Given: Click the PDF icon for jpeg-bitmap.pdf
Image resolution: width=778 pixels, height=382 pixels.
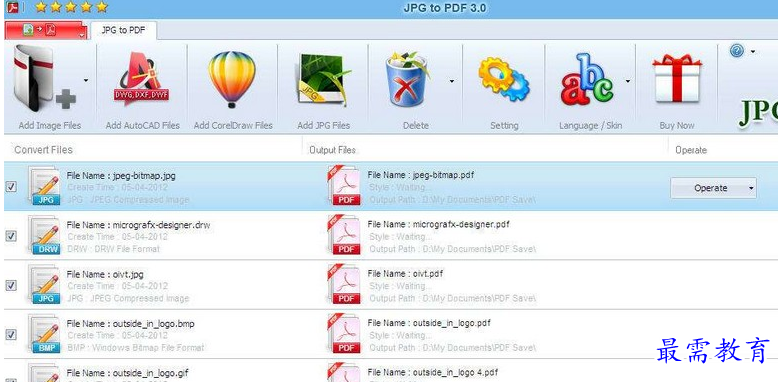Looking at the screenshot, I should click(x=344, y=186).
